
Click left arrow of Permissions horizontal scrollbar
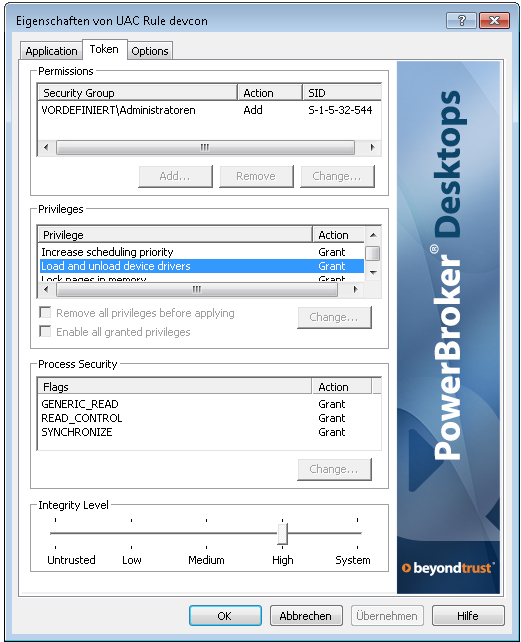(46, 147)
